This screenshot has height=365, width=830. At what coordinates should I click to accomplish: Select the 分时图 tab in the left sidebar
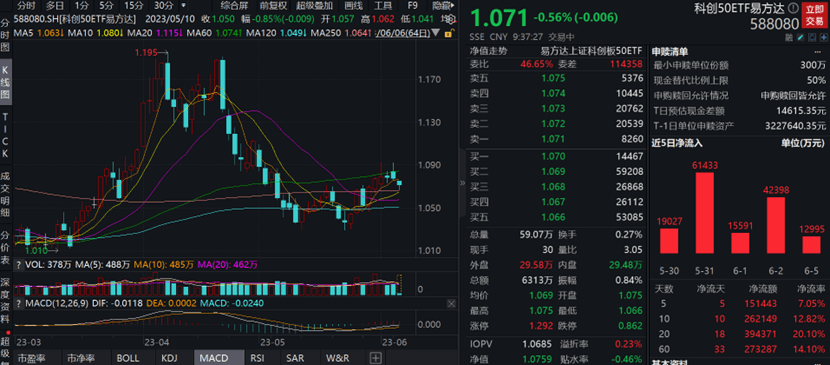point(5,36)
